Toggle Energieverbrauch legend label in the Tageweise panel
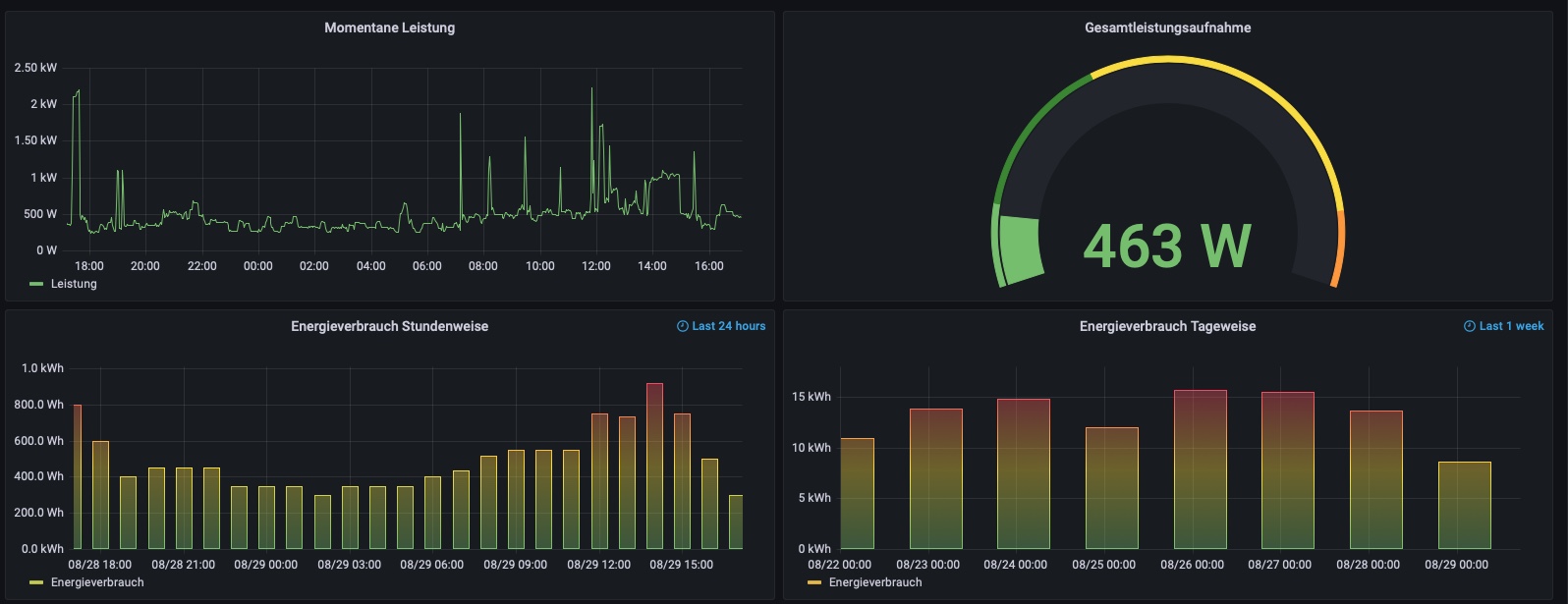 874,582
